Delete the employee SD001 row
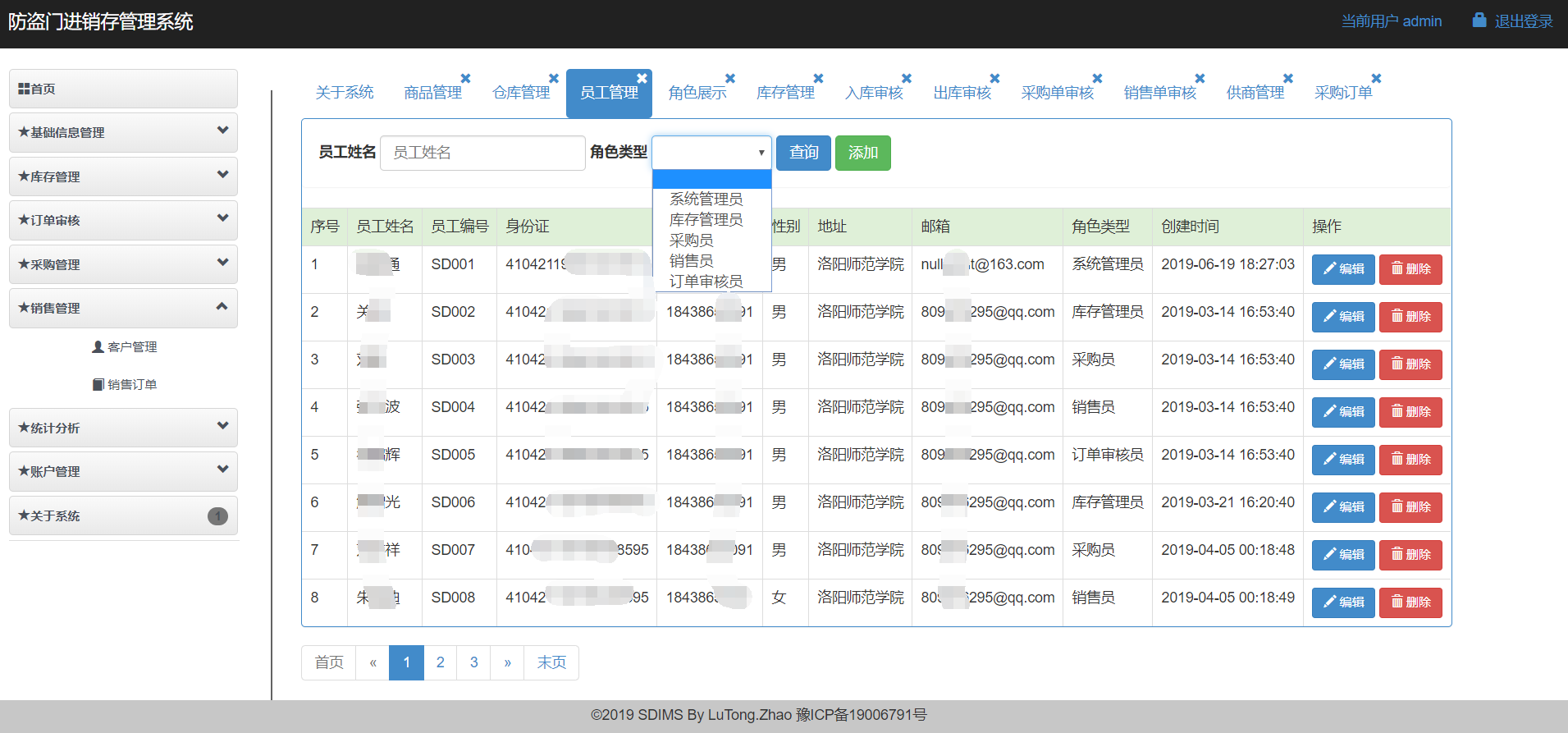Image resolution: width=1568 pixels, height=733 pixels. point(1410,269)
